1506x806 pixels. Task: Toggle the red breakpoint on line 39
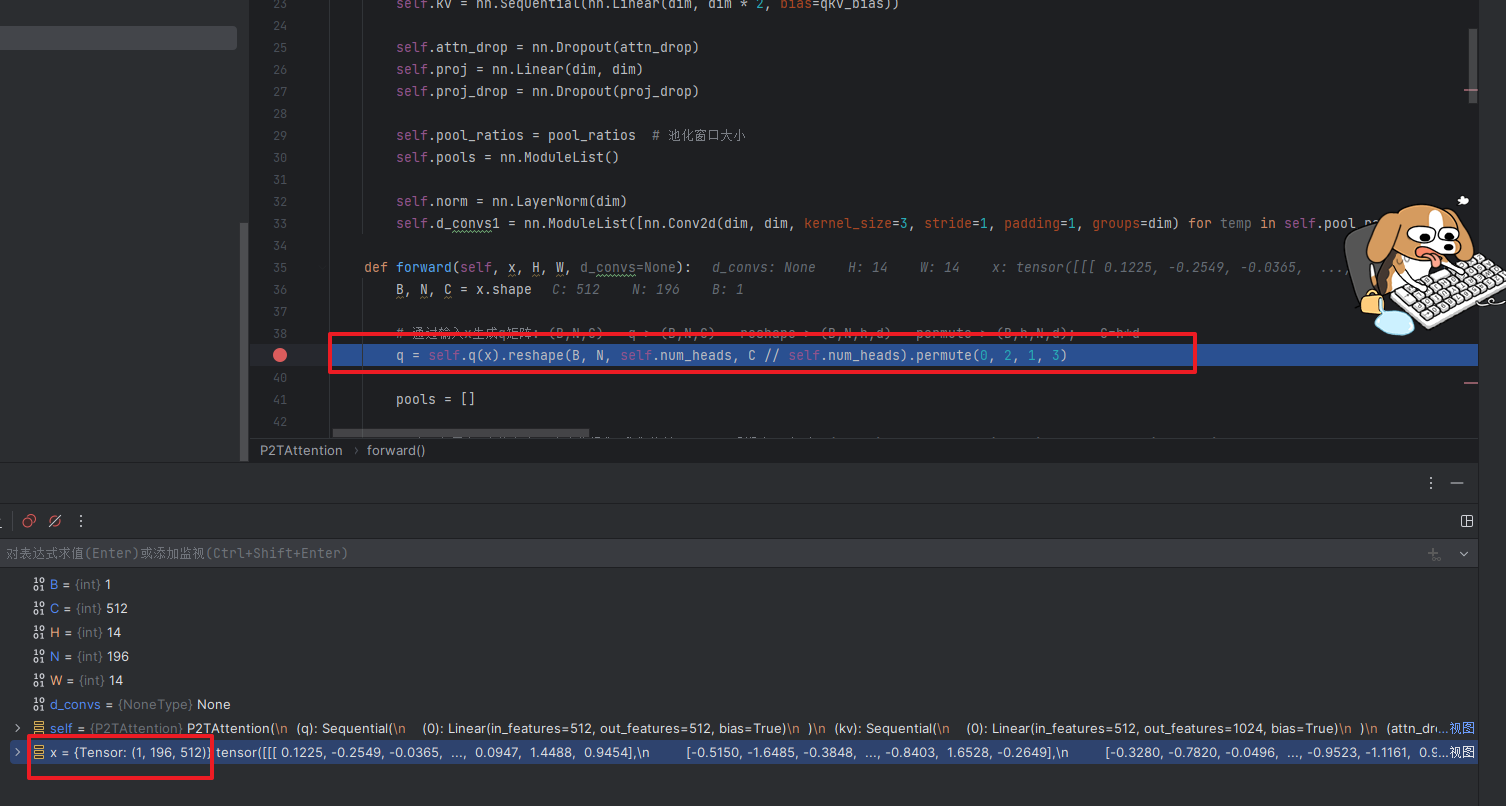(280, 355)
